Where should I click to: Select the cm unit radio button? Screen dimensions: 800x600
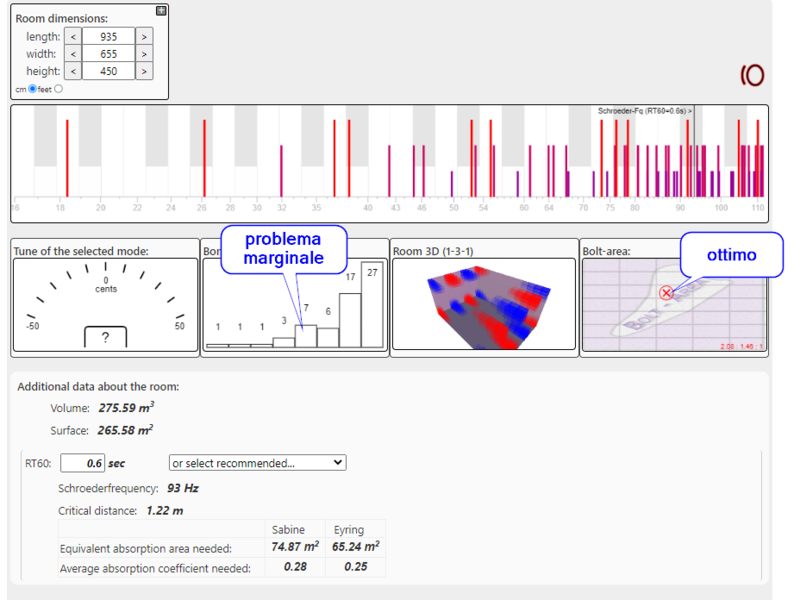33,89
